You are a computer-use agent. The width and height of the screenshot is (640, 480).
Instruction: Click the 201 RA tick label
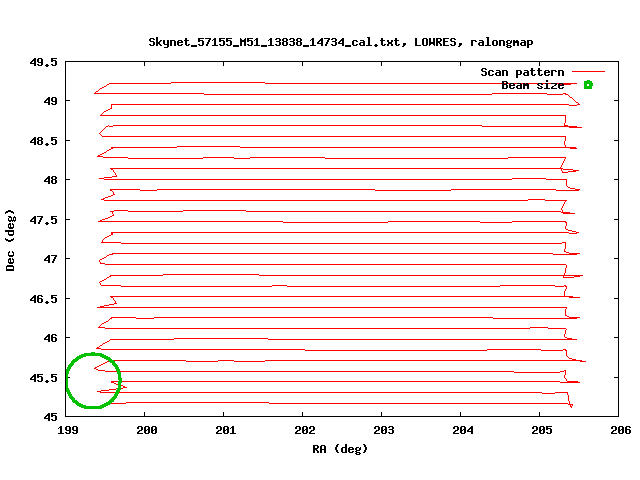225,430
